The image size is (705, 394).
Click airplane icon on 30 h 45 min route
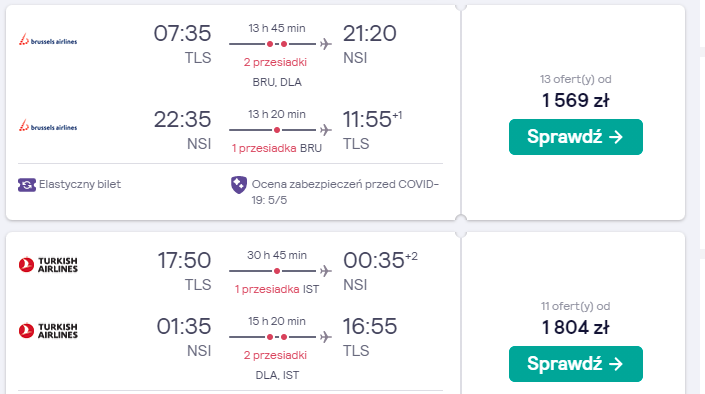click(326, 271)
